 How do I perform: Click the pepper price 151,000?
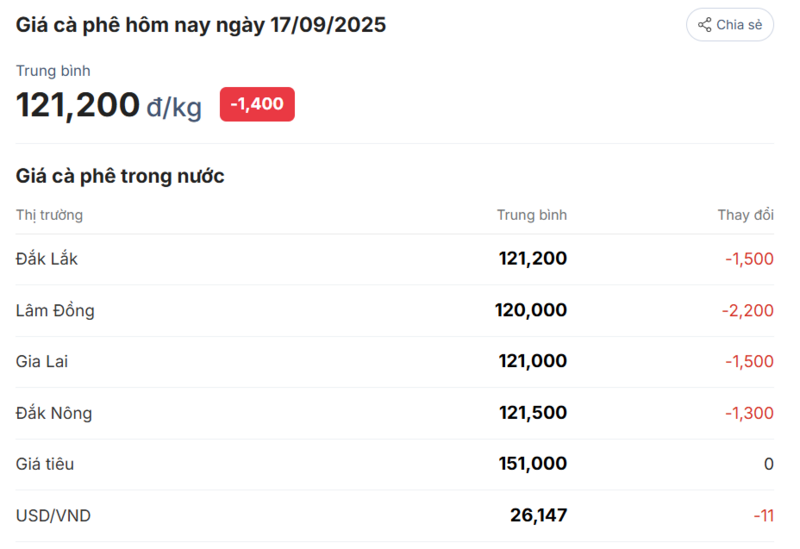coord(533,464)
